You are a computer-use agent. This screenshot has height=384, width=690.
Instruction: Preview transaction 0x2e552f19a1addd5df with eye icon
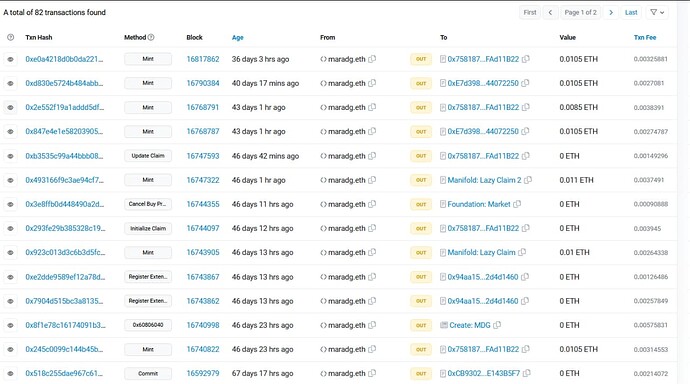point(11,107)
